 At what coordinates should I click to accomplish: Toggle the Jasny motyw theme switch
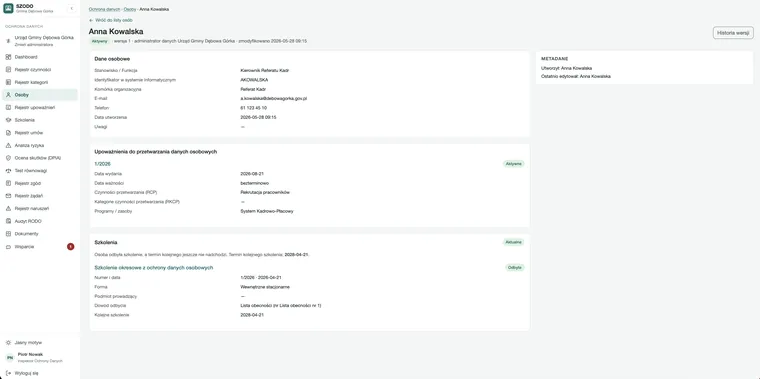tap(40, 342)
